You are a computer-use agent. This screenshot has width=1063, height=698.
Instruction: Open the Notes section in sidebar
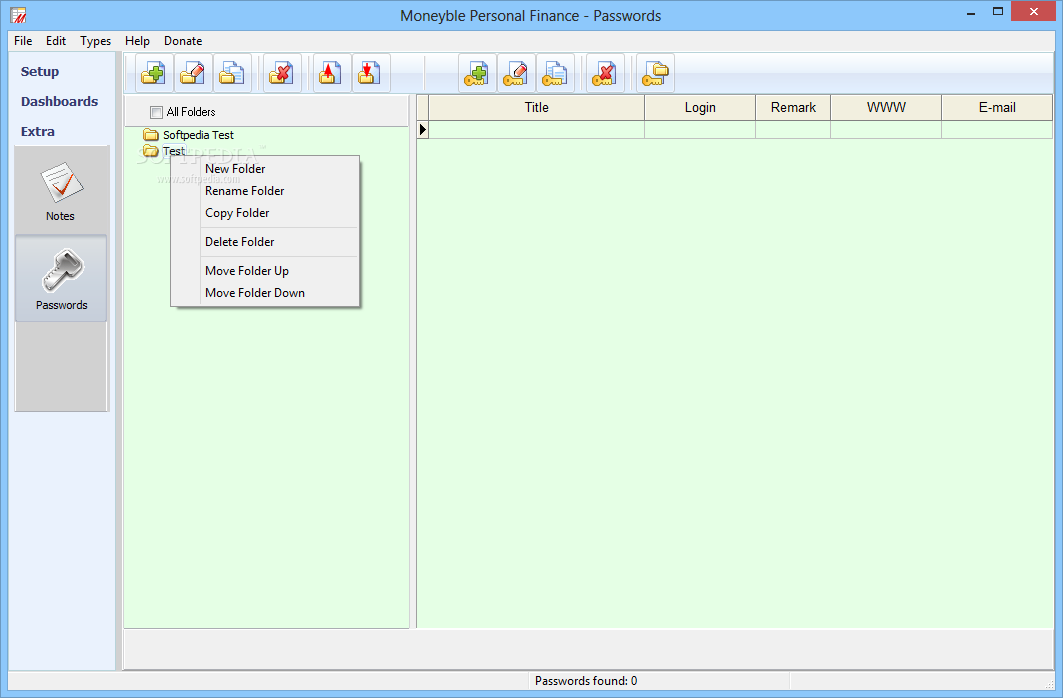pyautogui.click(x=61, y=190)
